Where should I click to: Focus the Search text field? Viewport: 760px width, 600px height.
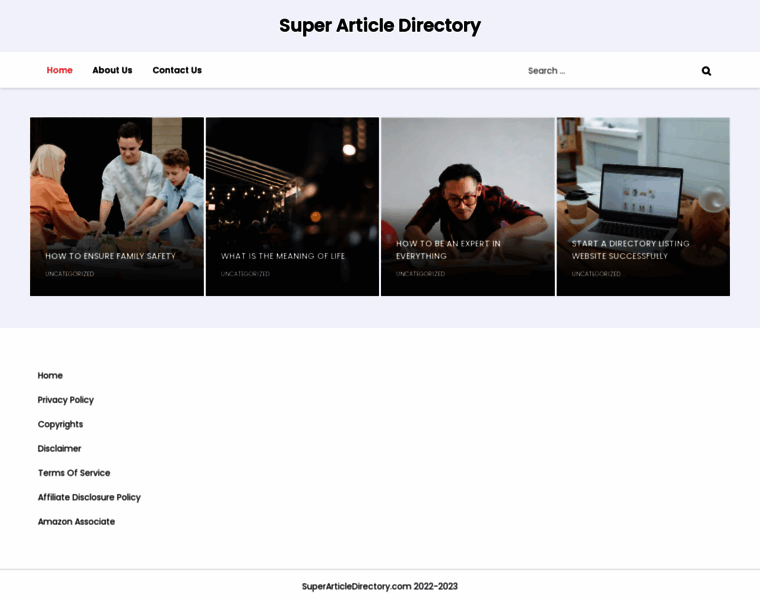[605, 71]
